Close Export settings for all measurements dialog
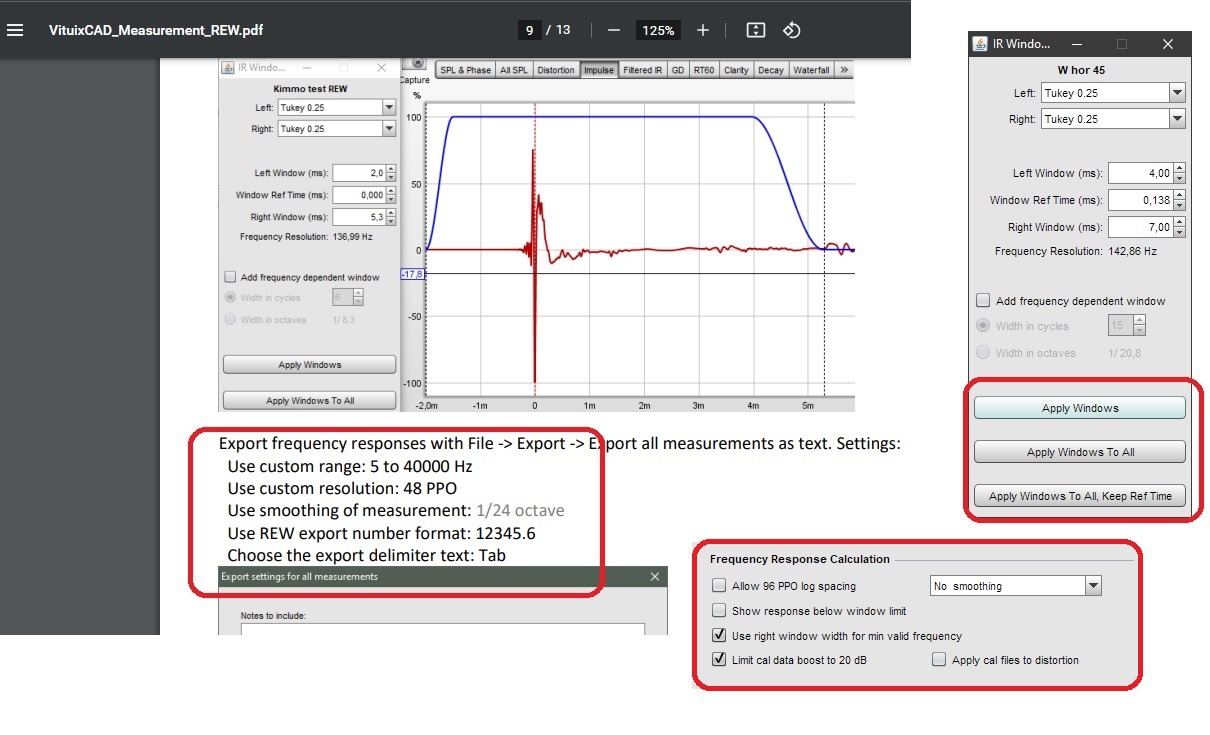The image size is (1210, 735). 655,577
